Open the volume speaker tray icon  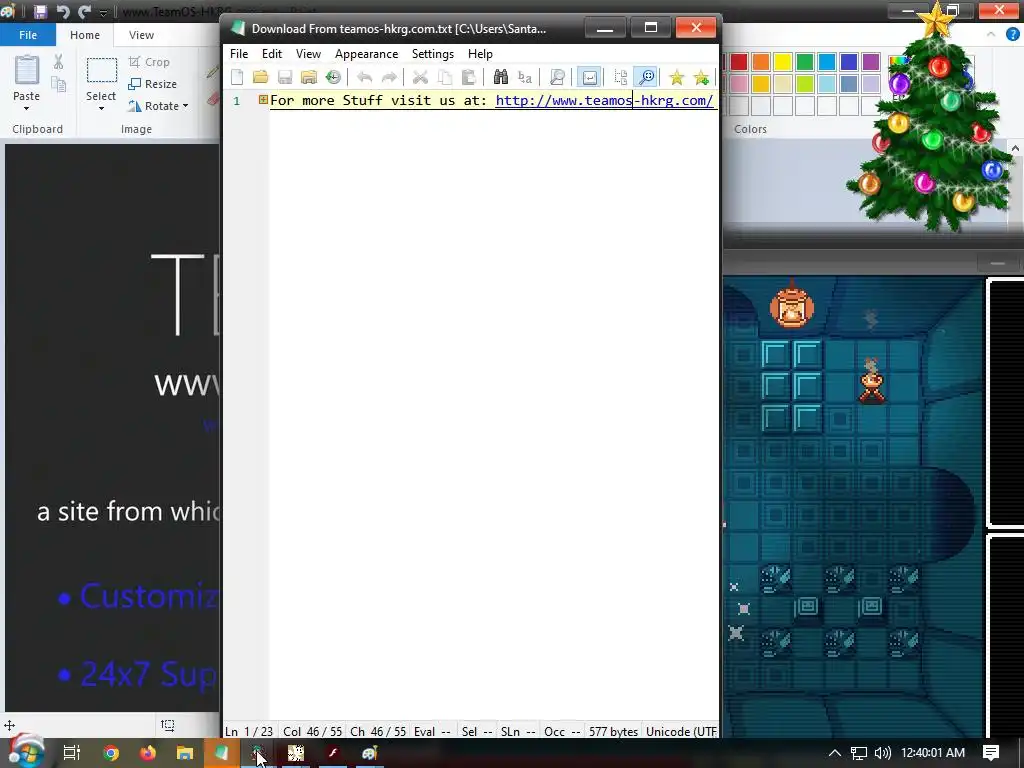[x=882, y=753]
